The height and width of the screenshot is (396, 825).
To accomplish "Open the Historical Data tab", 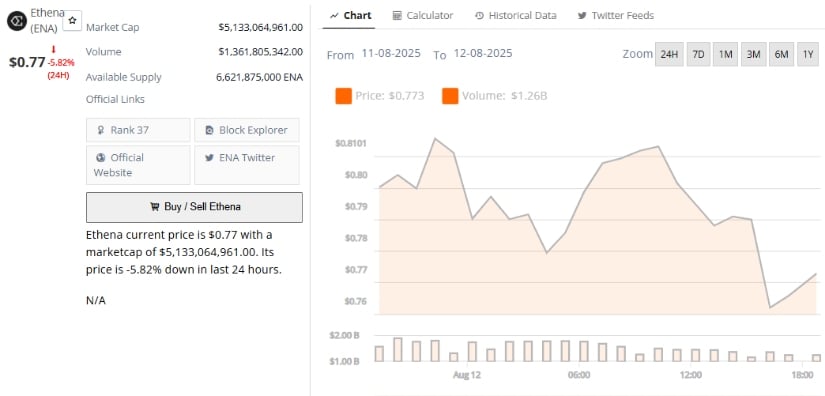I will pyautogui.click(x=515, y=16).
